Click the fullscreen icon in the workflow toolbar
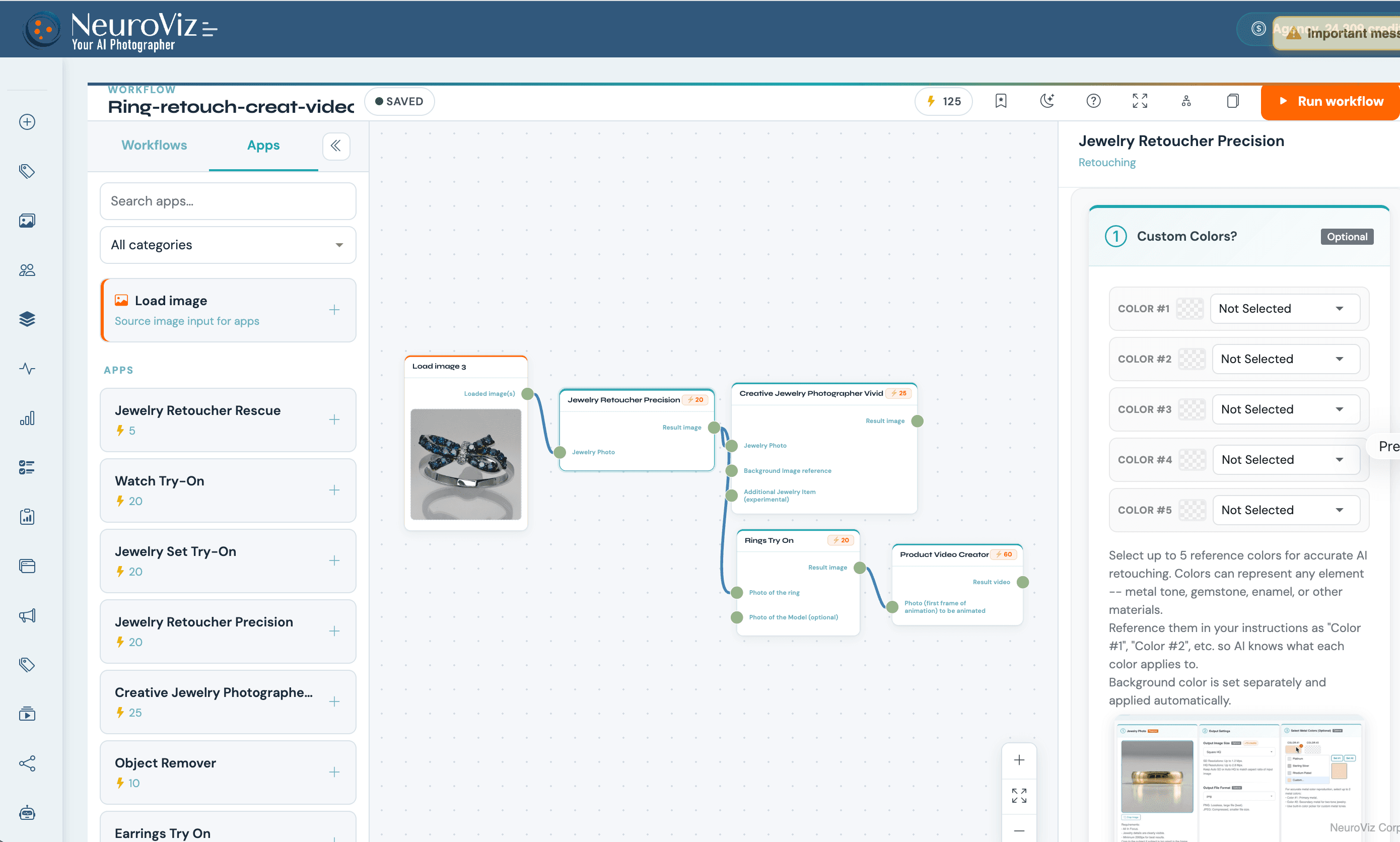Screen dimensions: 1400x842 click(1140, 101)
